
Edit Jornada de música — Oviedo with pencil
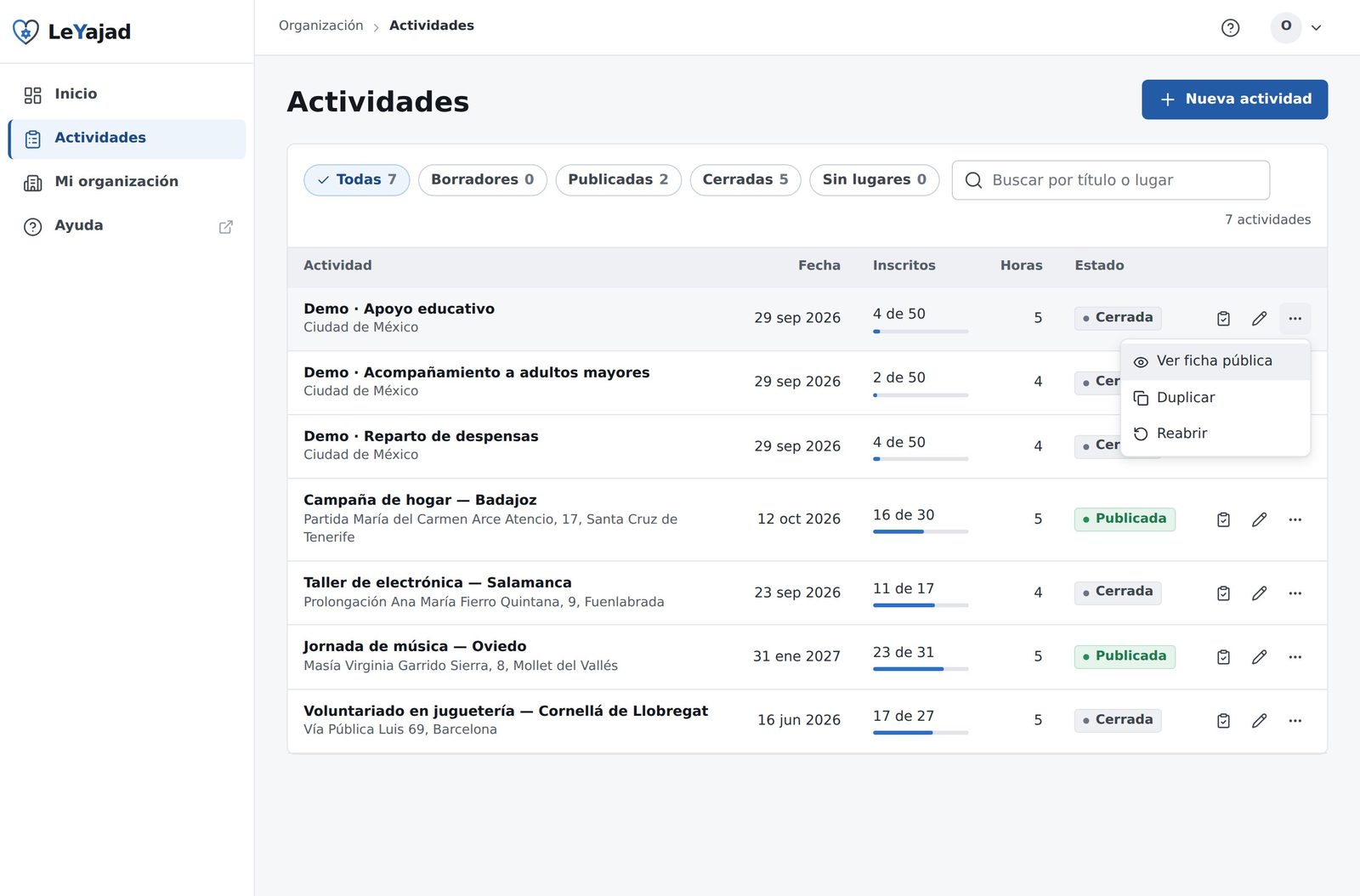1259,657
